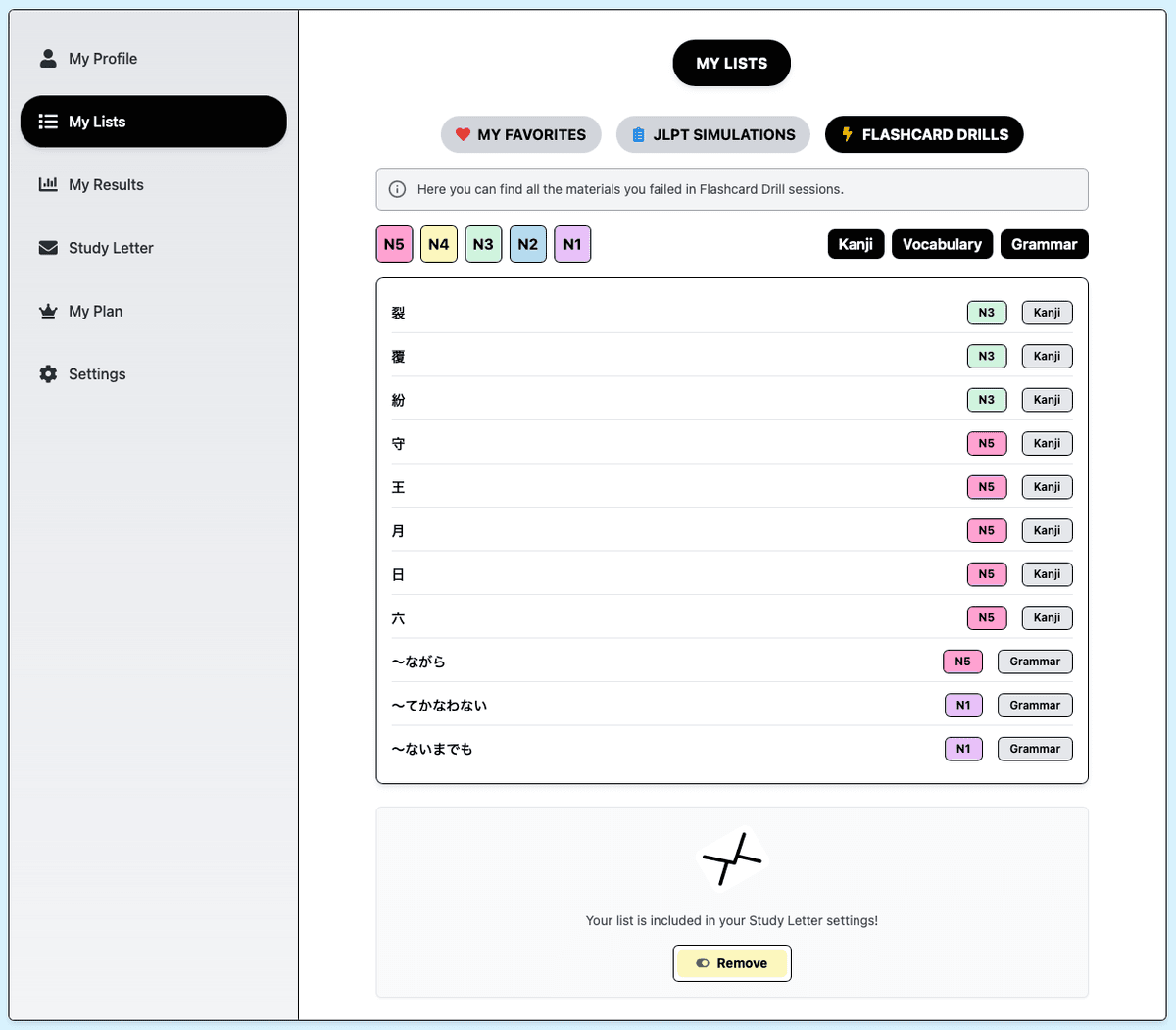Switch to the JLPT Simulations tab
Viewport: 1176px width, 1030px height.
712,134
